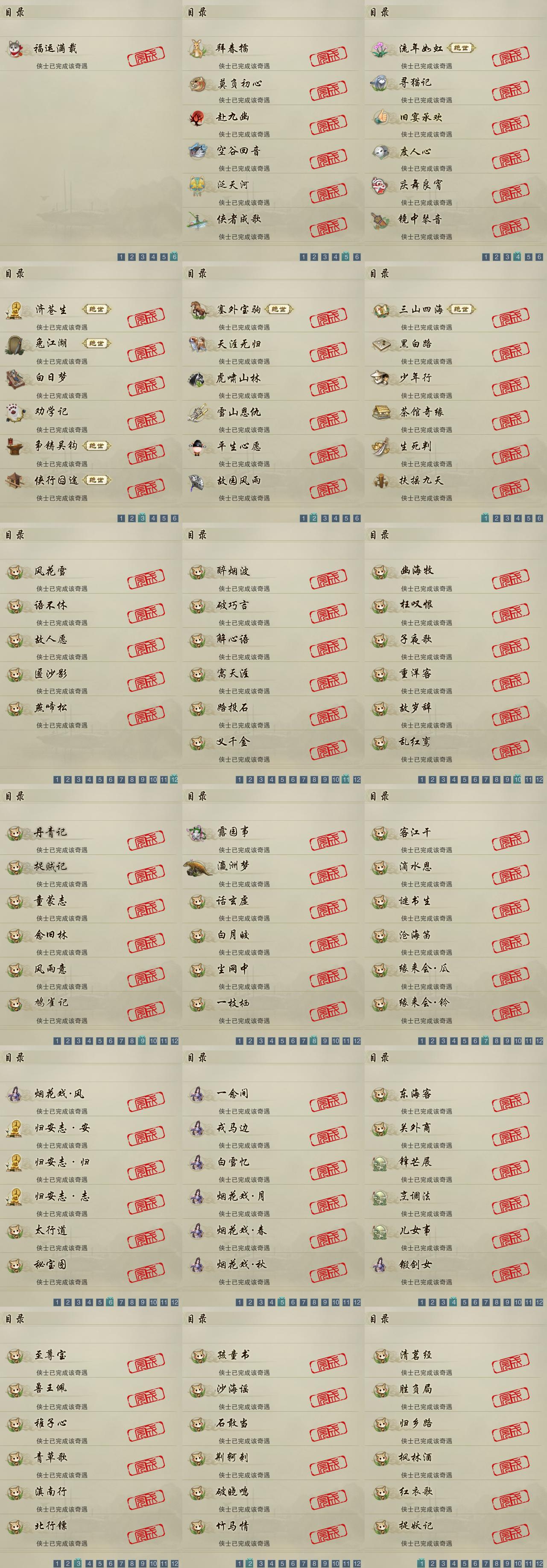The image size is (547, 1568).
Task: Click the lantern icon next to 泛天河
Action: point(197,185)
